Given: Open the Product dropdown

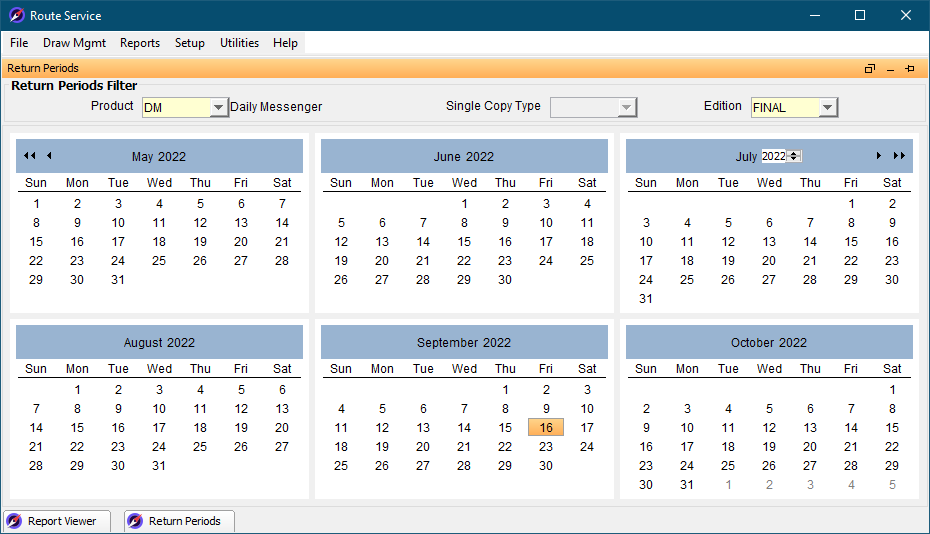Looking at the screenshot, I should (219, 108).
